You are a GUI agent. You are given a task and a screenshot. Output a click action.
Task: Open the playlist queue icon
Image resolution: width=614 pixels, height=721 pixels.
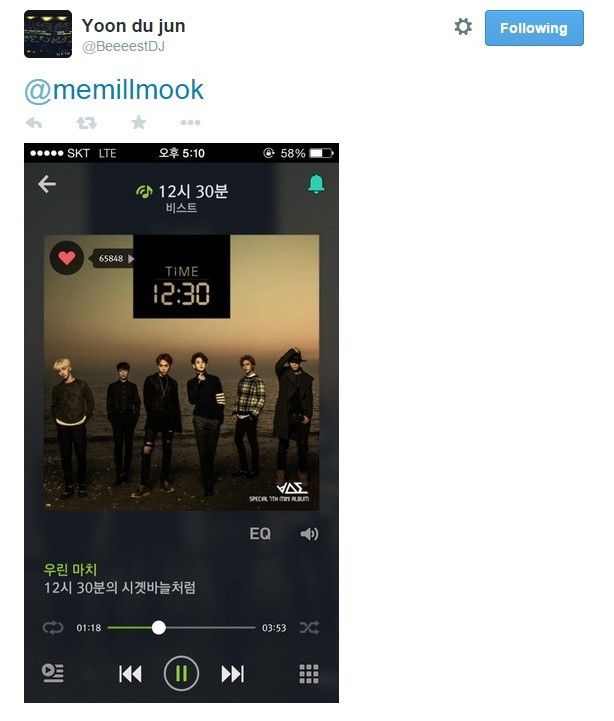(52, 673)
